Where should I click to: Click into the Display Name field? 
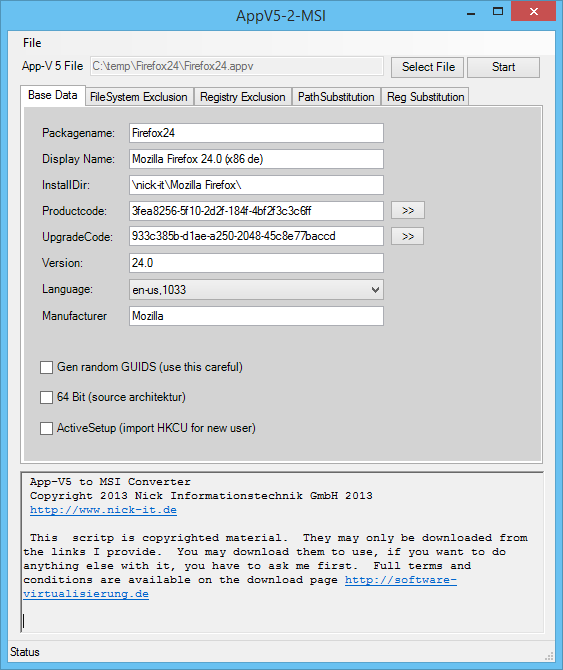pyautogui.click(x=256, y=159)
